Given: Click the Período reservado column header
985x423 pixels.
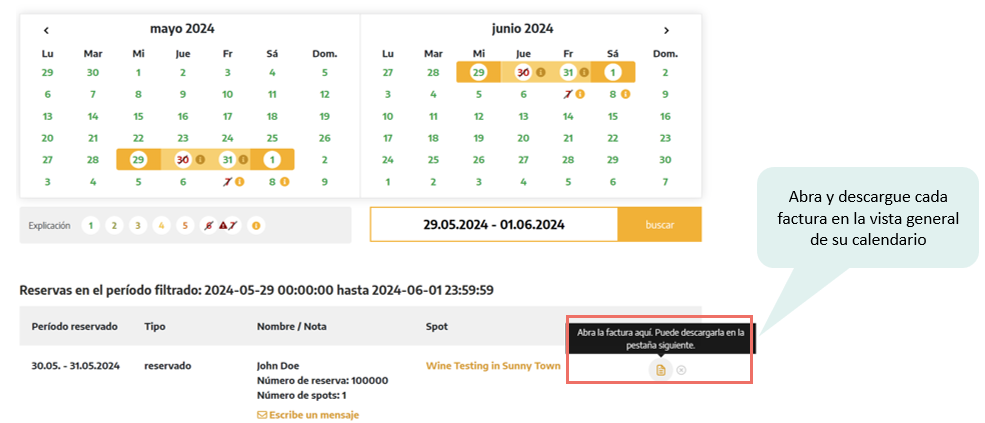Looking at the screenshot, I should [x=74, y=326].
